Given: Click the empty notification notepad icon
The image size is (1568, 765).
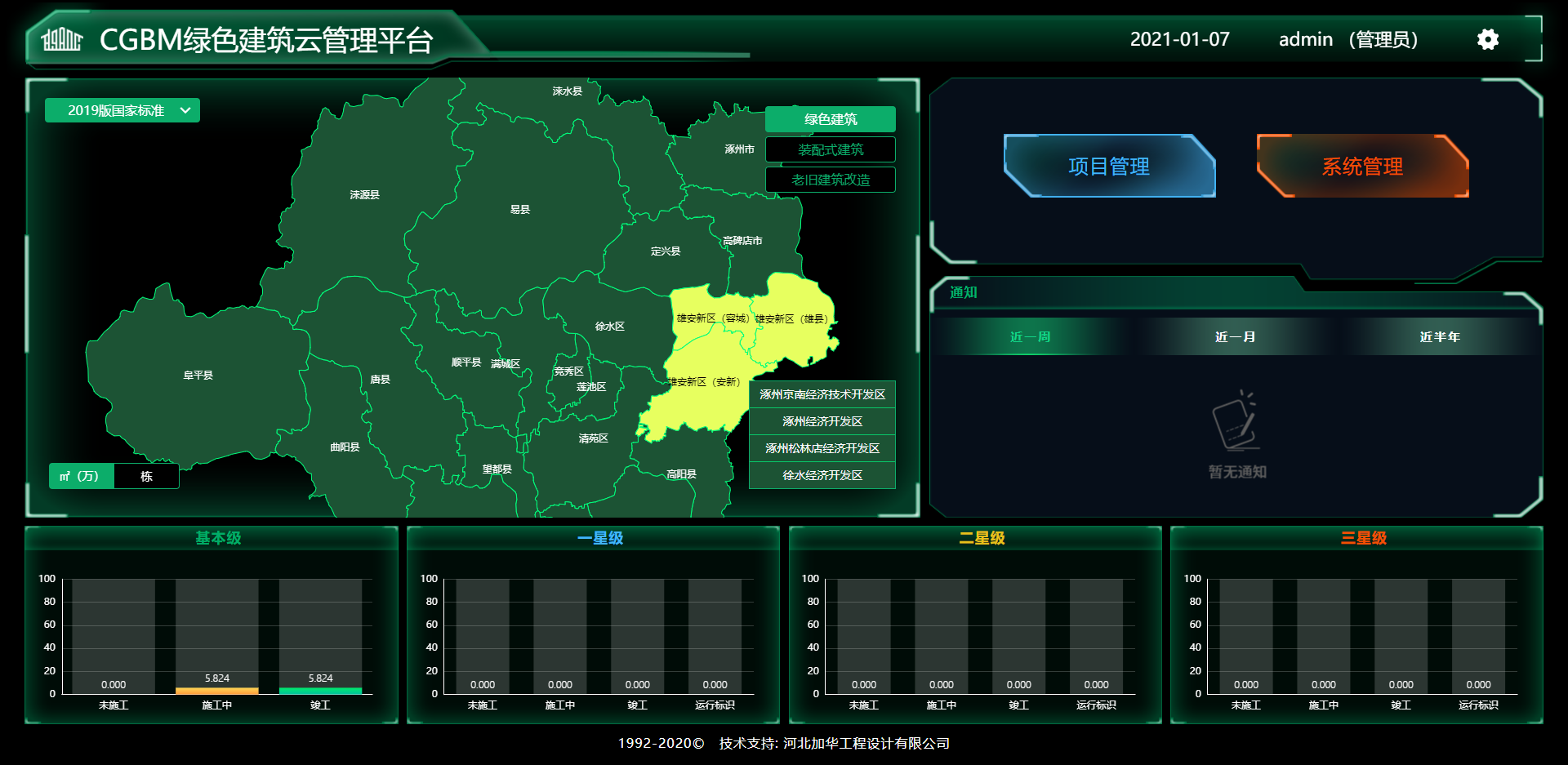Looking at the screenshot, I should [x=1236, y=421].
